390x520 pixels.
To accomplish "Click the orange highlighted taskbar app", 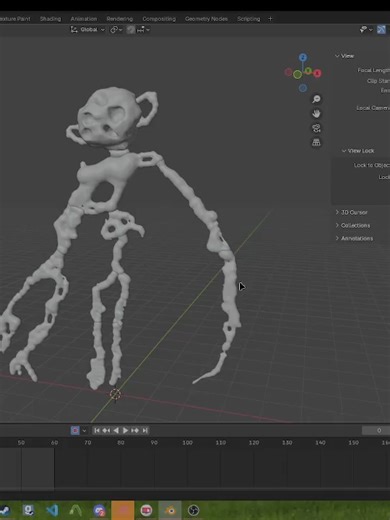I will coord(123,510).
